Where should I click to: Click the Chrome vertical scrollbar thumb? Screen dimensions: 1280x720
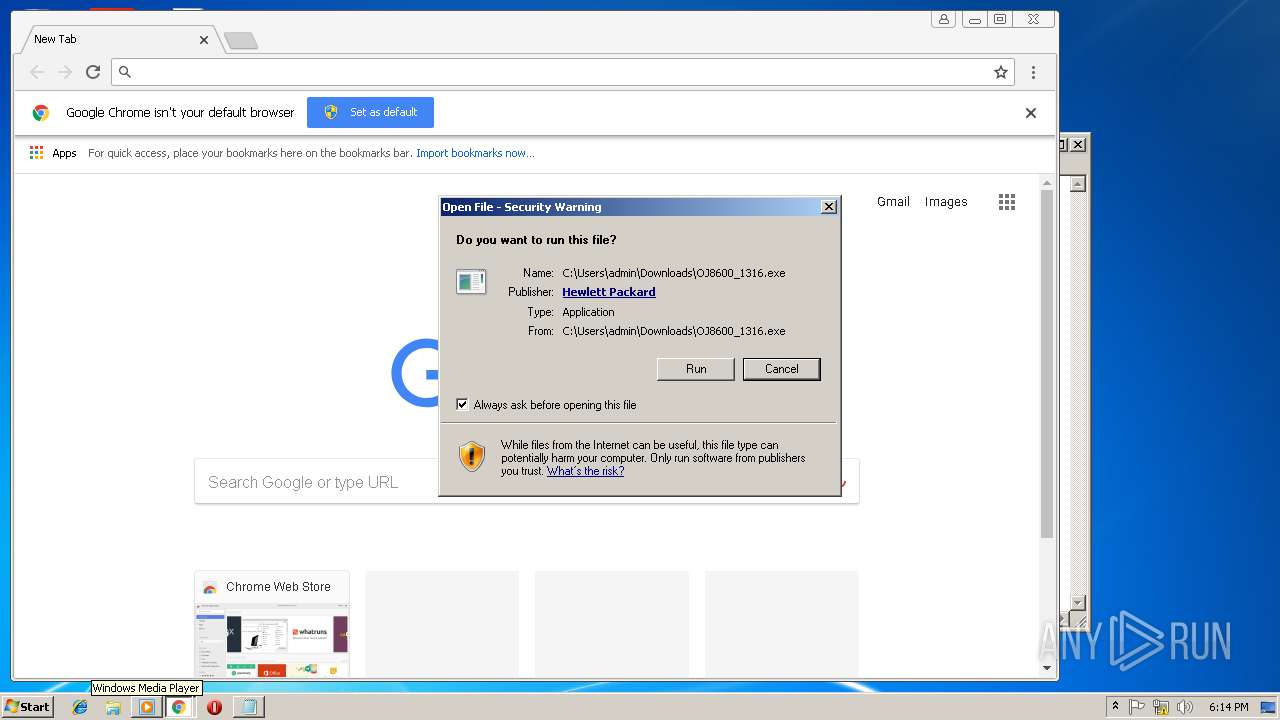point(1047,364)
